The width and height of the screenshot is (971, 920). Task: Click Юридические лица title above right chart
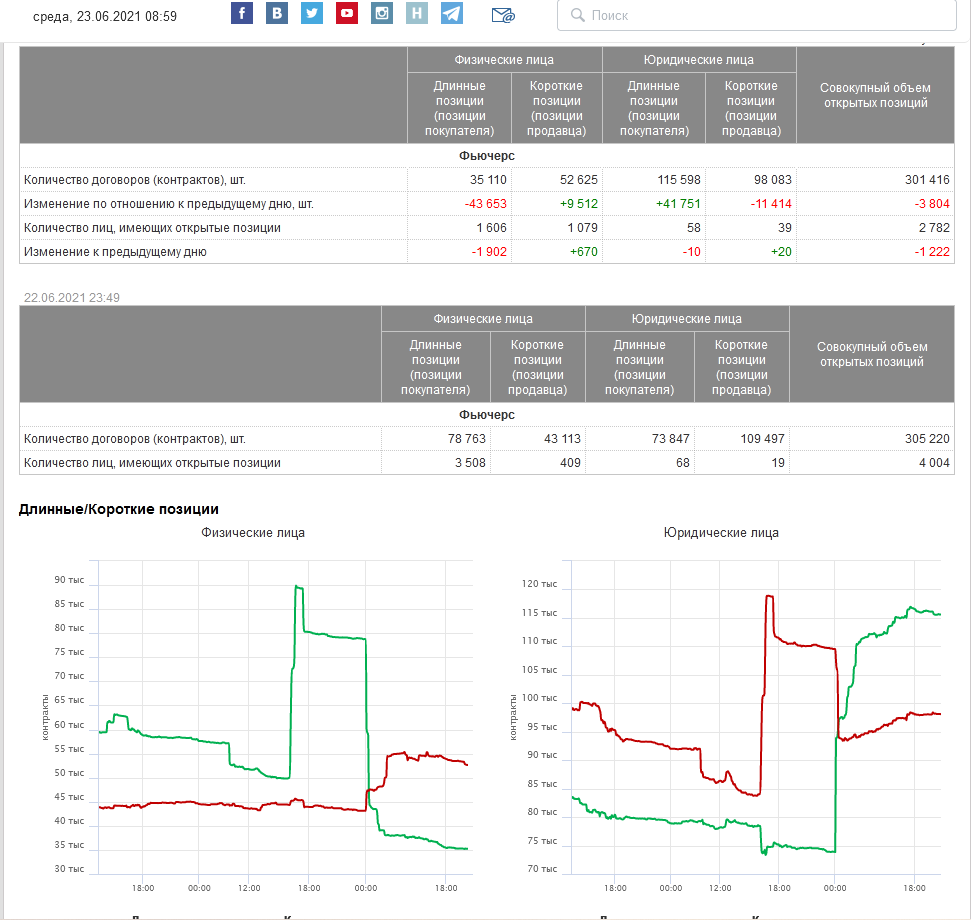pyautogui.click(x=721, y=533)
